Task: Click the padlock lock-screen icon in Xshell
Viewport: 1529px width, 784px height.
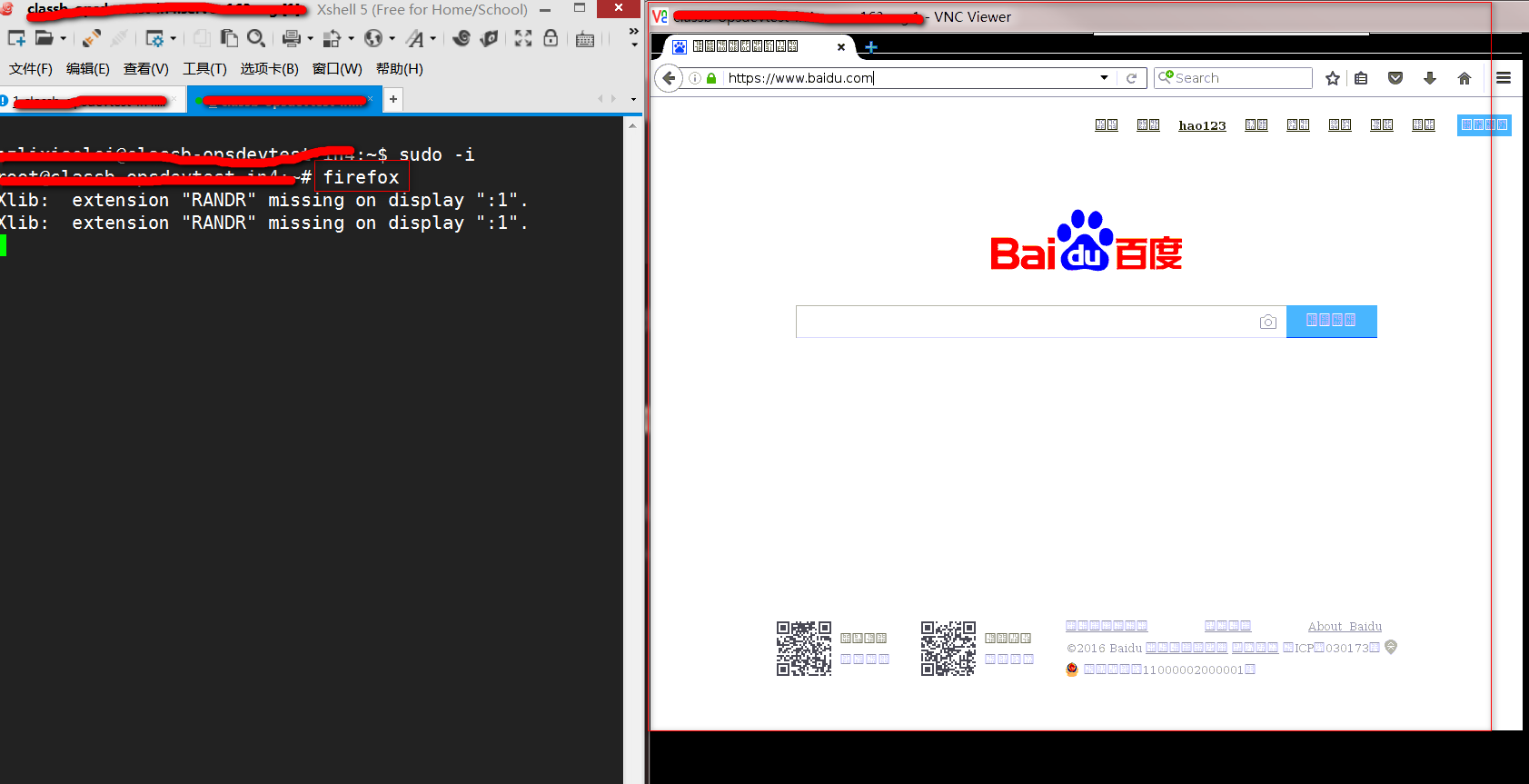Action: [551, 38]
